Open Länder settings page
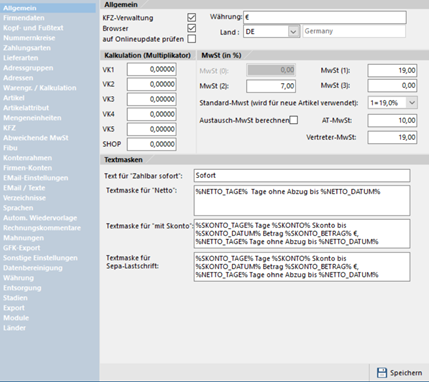The height and width of the screenshot is (382, 429). click(x=14, y=328)
